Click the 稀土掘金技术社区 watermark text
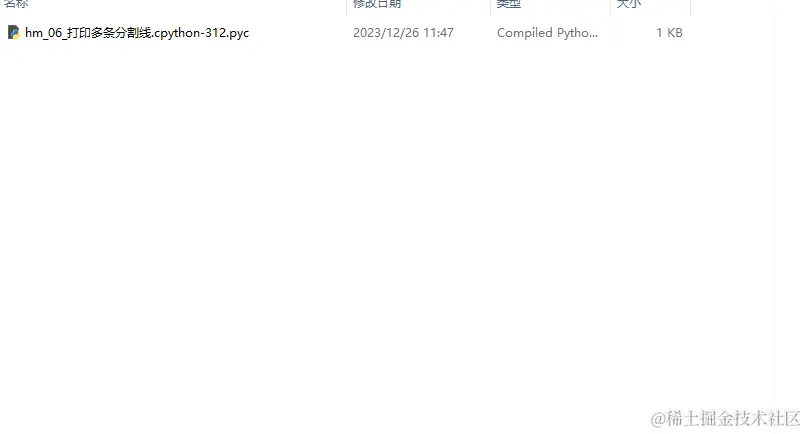The height and width of the screenshot is (434, 807). coord(733,419)
